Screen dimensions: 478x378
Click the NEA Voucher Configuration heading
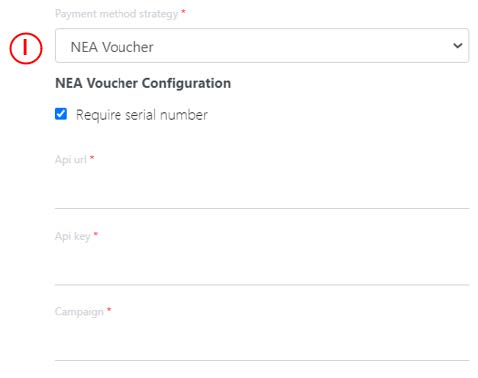pyautogui.click(x=143, y=83)
